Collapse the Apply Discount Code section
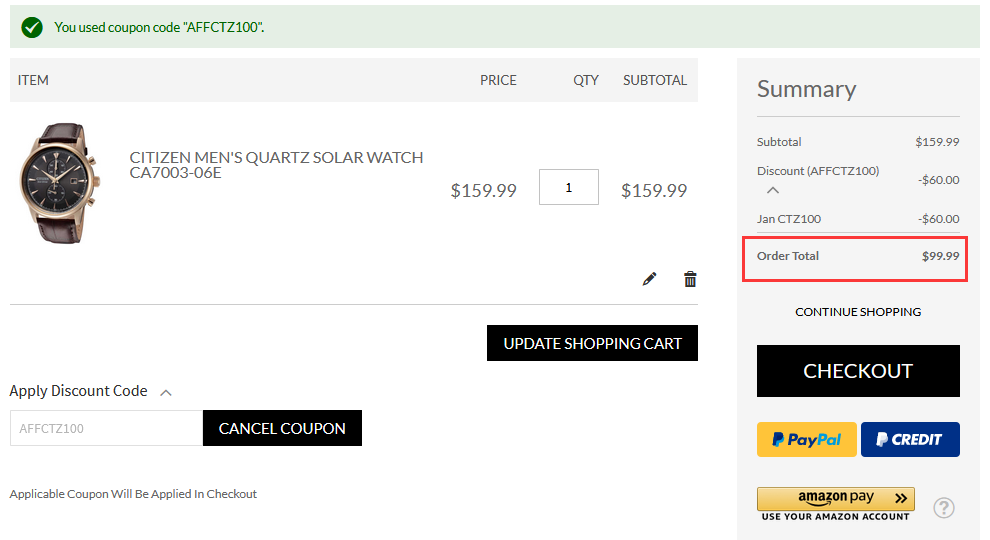Viewport: 990px width, 540px height. click(x=166, y=393)
